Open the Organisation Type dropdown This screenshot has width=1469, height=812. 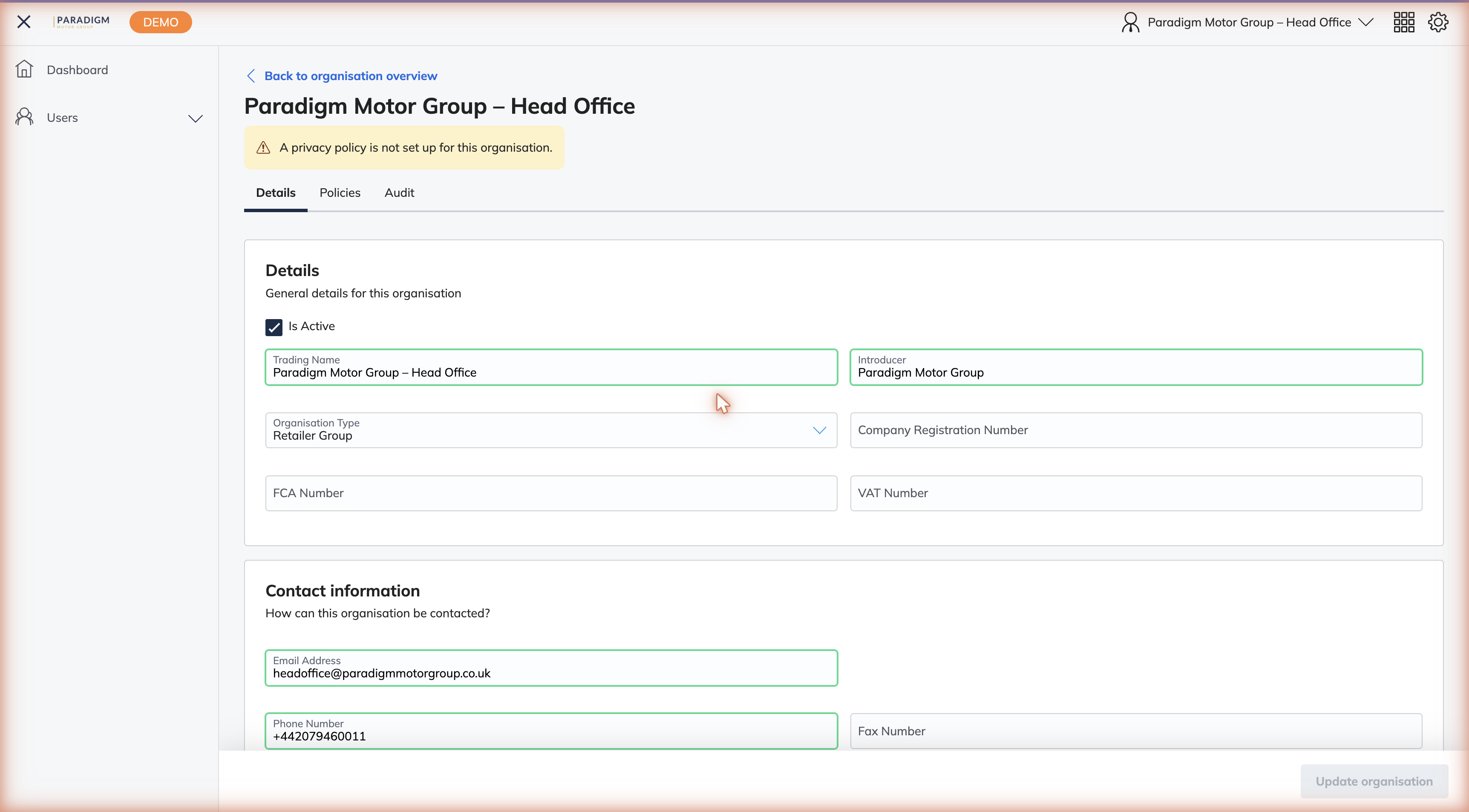pos(551,430)
